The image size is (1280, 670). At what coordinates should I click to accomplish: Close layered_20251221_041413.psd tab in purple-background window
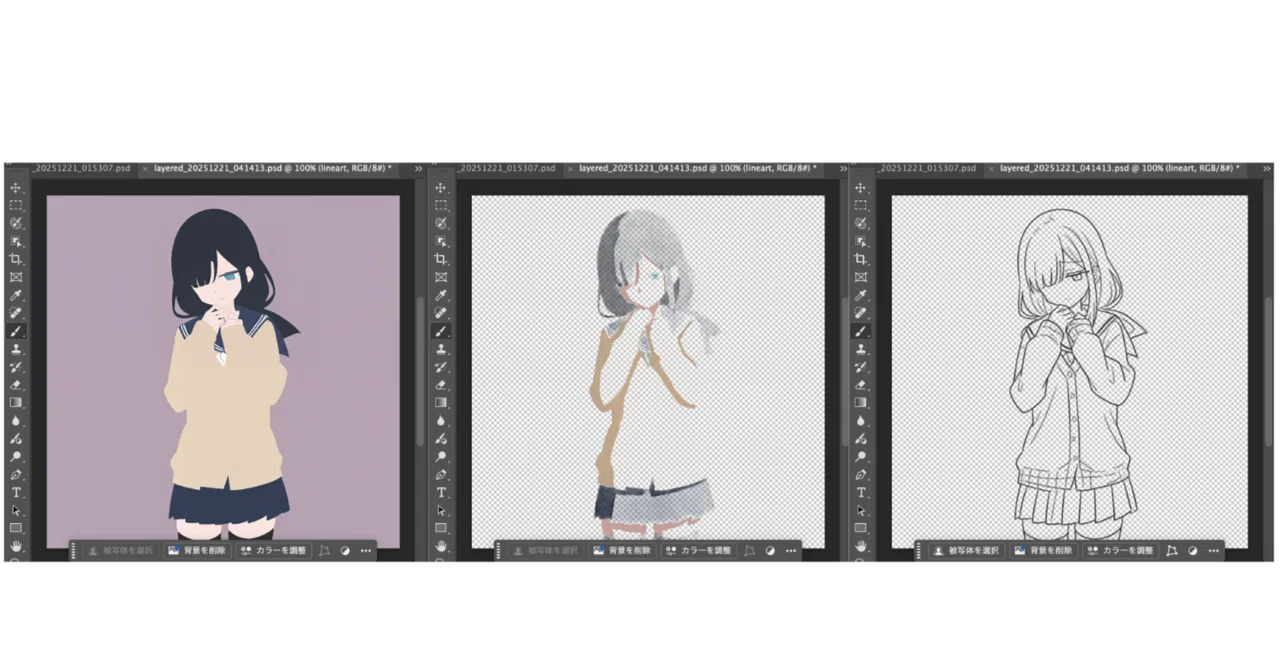(x=145, y=169)
